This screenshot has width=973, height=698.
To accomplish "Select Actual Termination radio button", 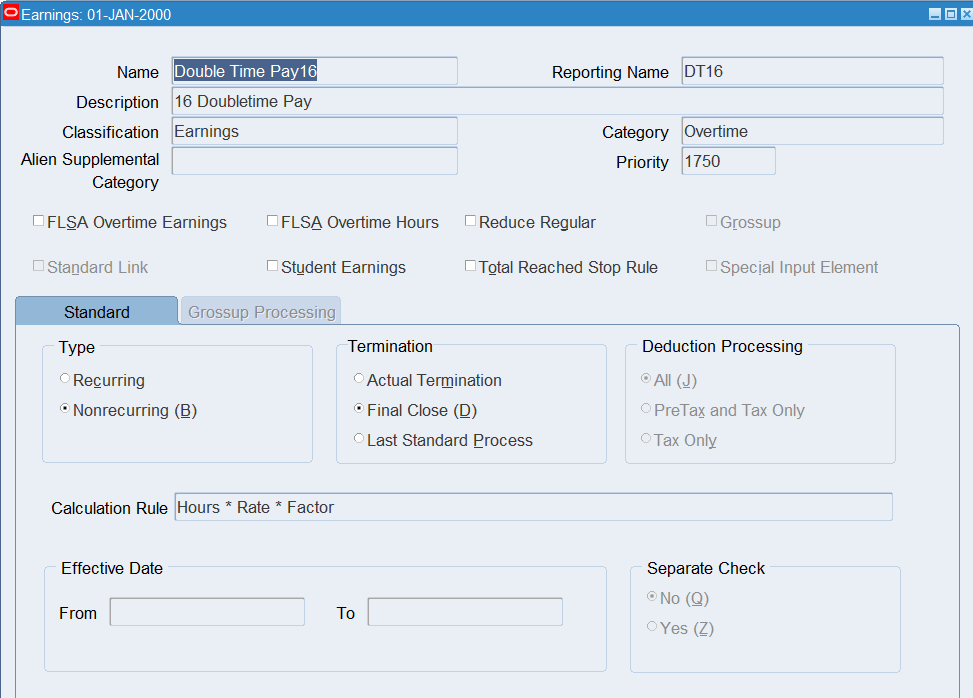I will [360, 379].
